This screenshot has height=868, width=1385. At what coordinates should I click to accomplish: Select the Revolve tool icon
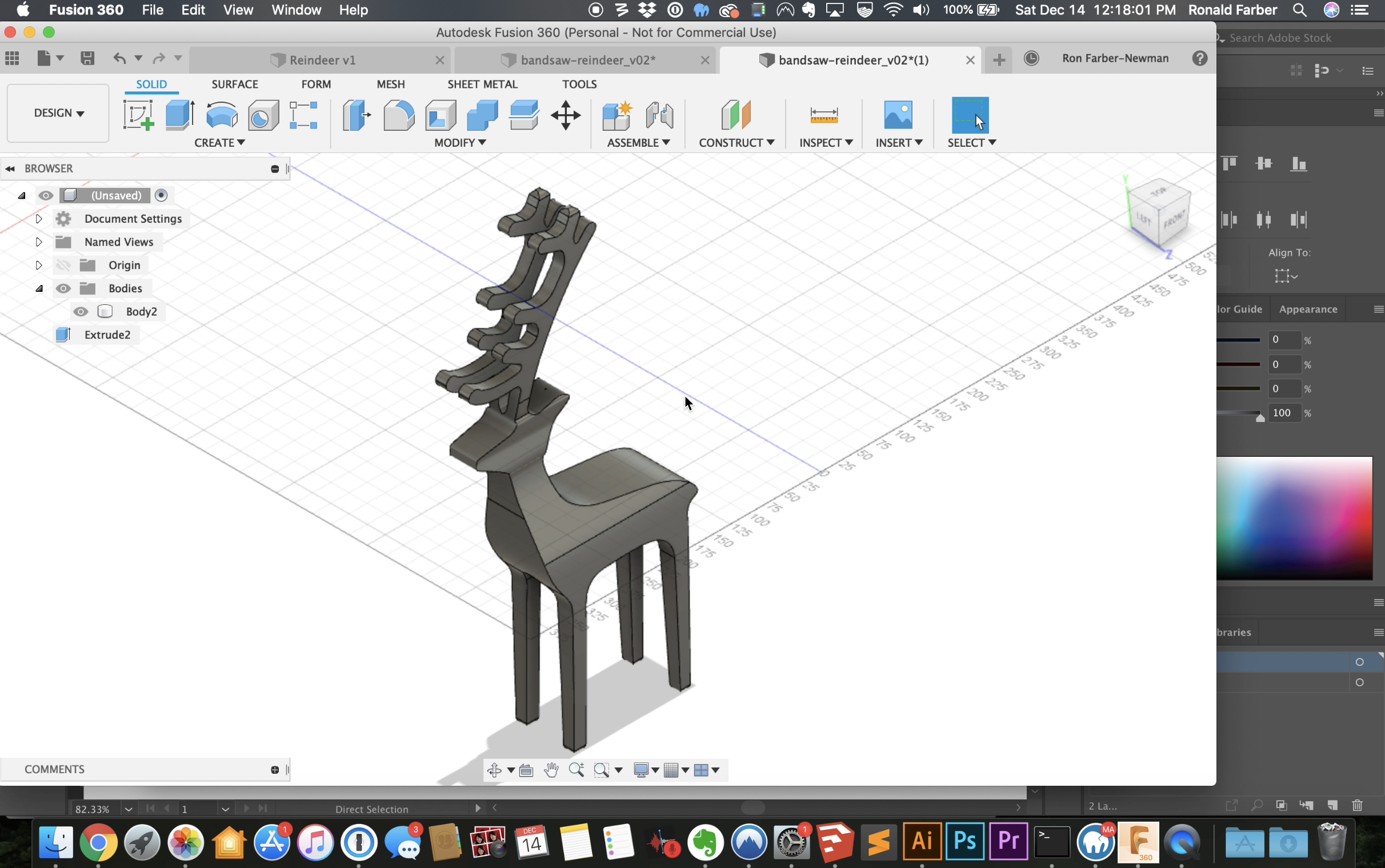(222, 115)
